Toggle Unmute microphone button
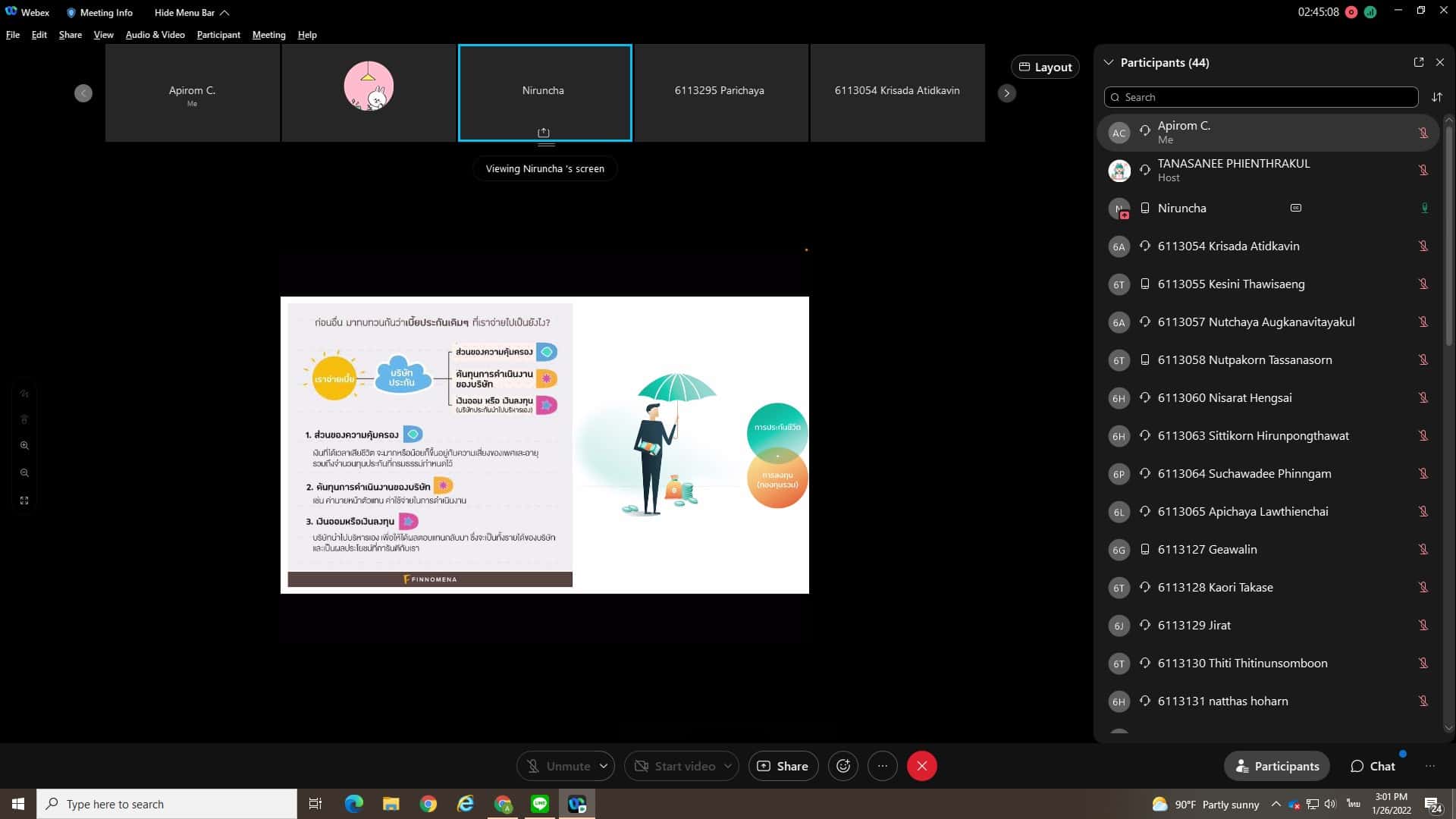 point(558,766)
